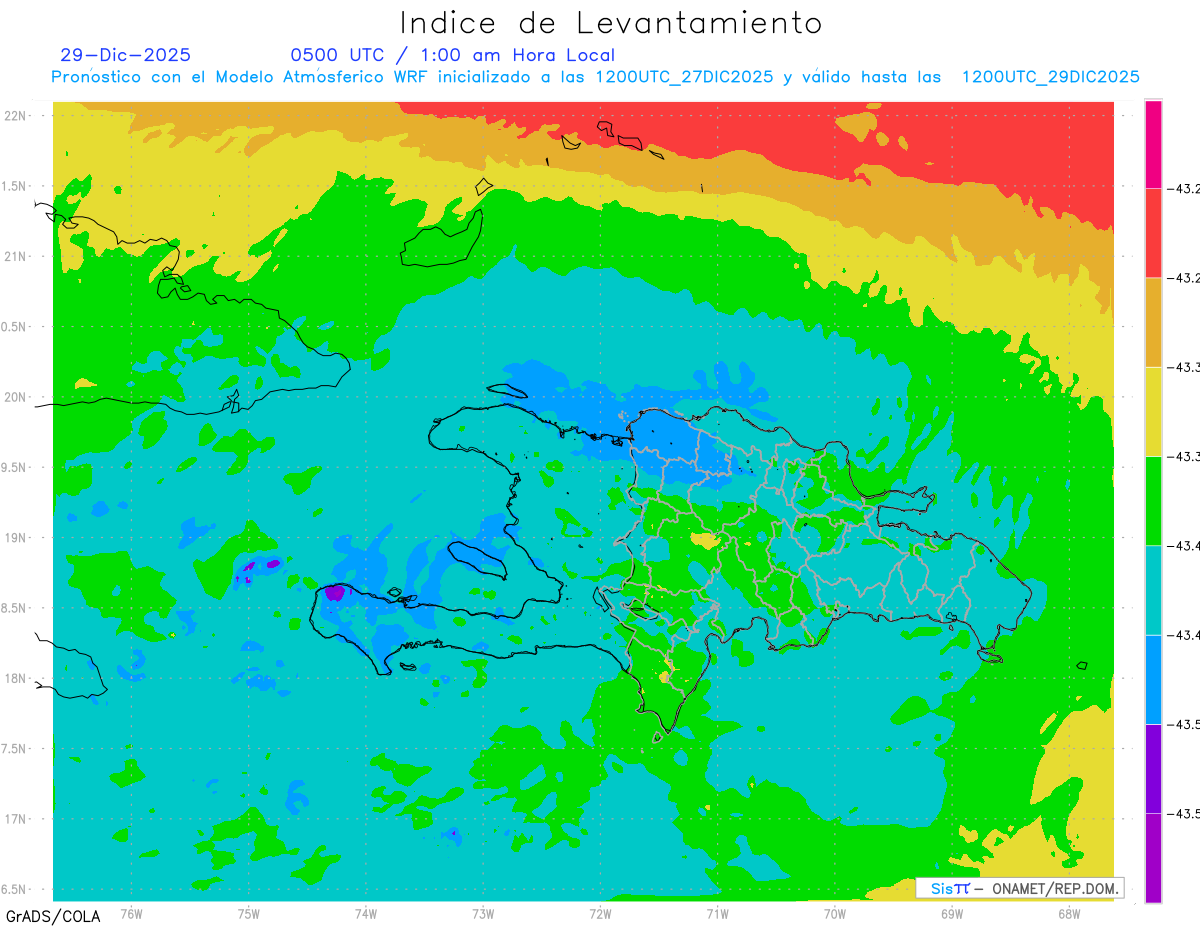Click the "17N" latitude label
Viewport: 1200px width, 927px height.
[x=16, y=819]
